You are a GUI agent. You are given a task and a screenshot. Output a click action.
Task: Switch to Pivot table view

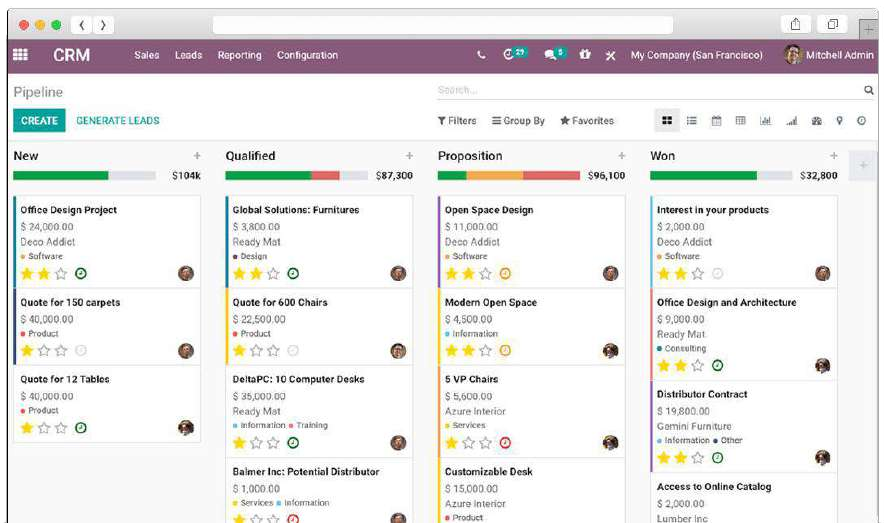(x=740, y=121)
